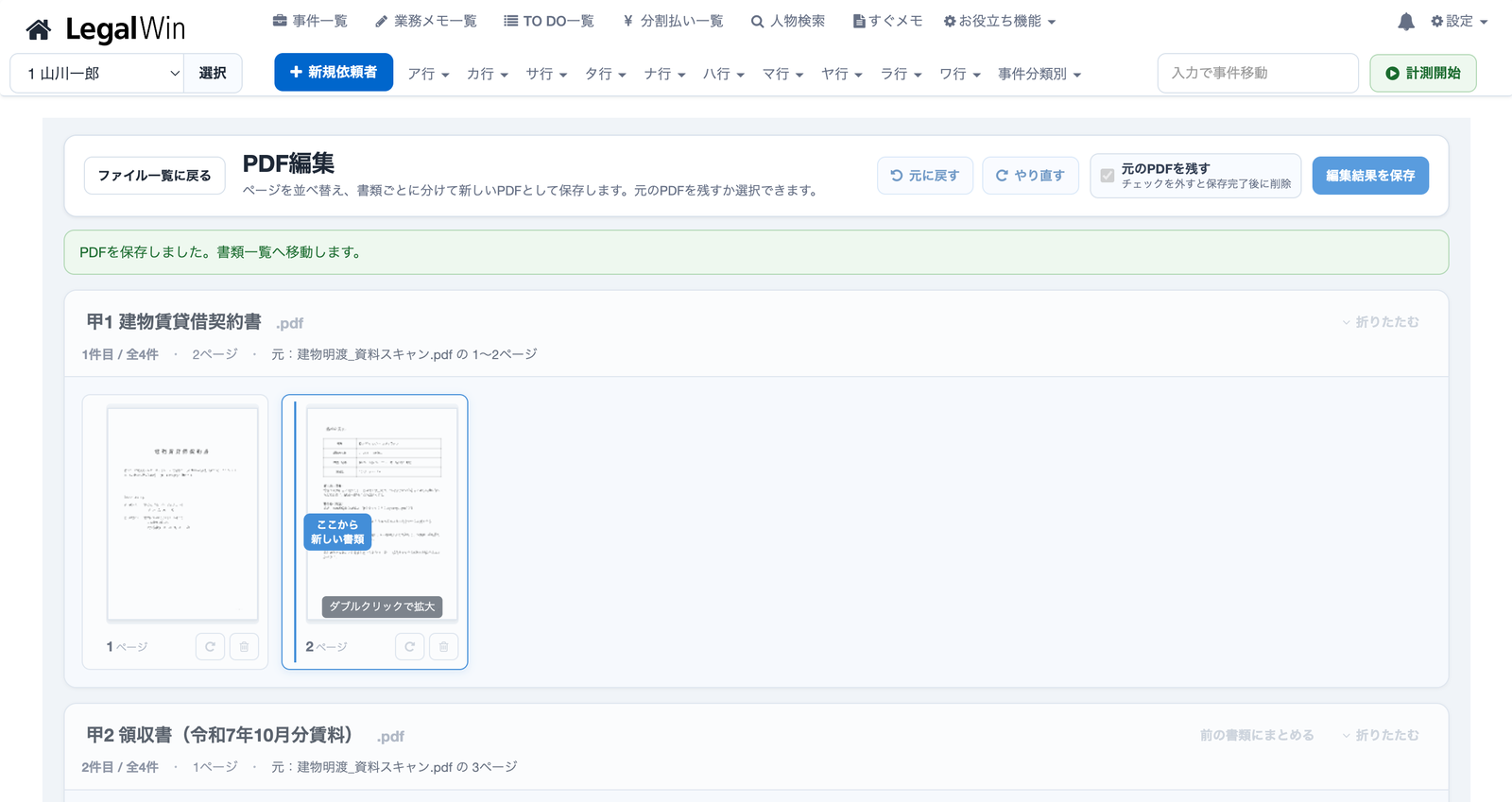This screenshot has height=802, width=1512.
Task: Edit title 甲1 建物賃貸借契約書
Action: pos(174,322)
